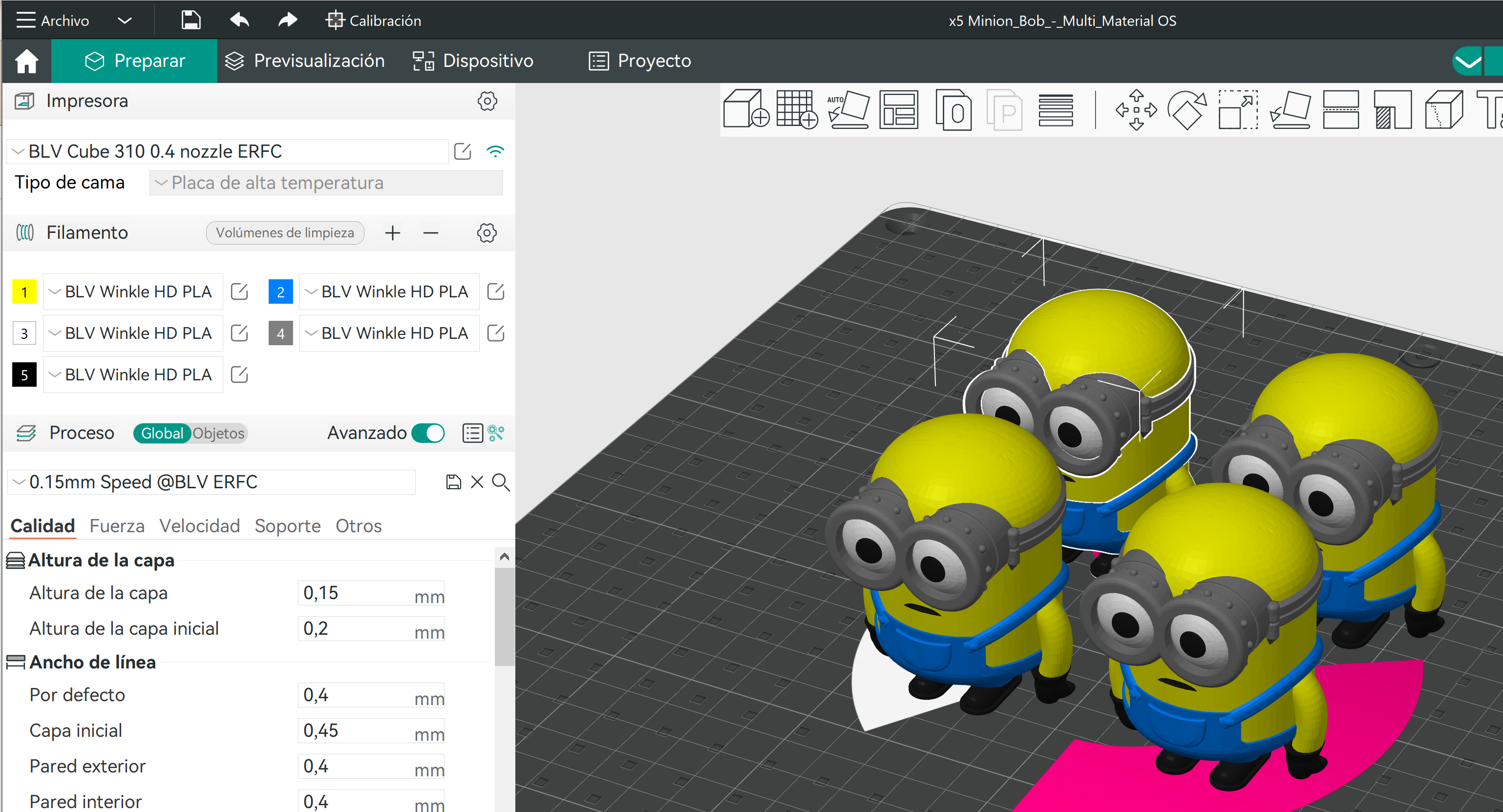Click the Volúmenes de limpieza button
The height and width of the screenshot is (812, 1503).
[x=285, y=233]
